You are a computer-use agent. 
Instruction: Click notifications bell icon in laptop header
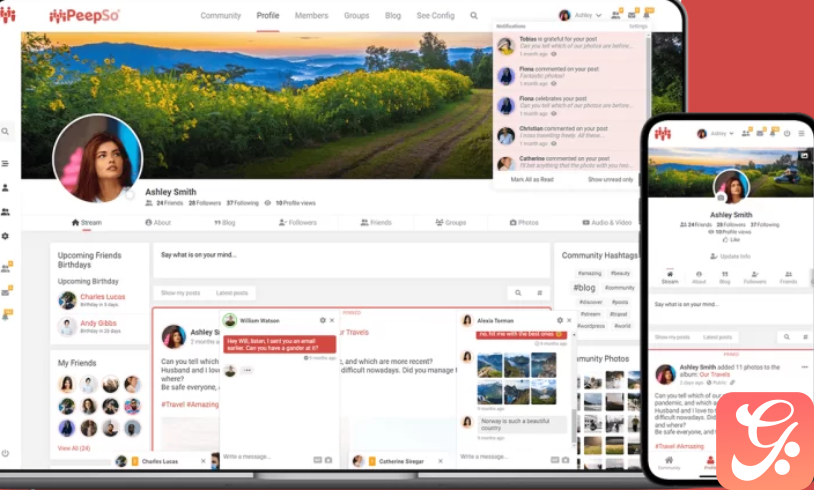647,16
